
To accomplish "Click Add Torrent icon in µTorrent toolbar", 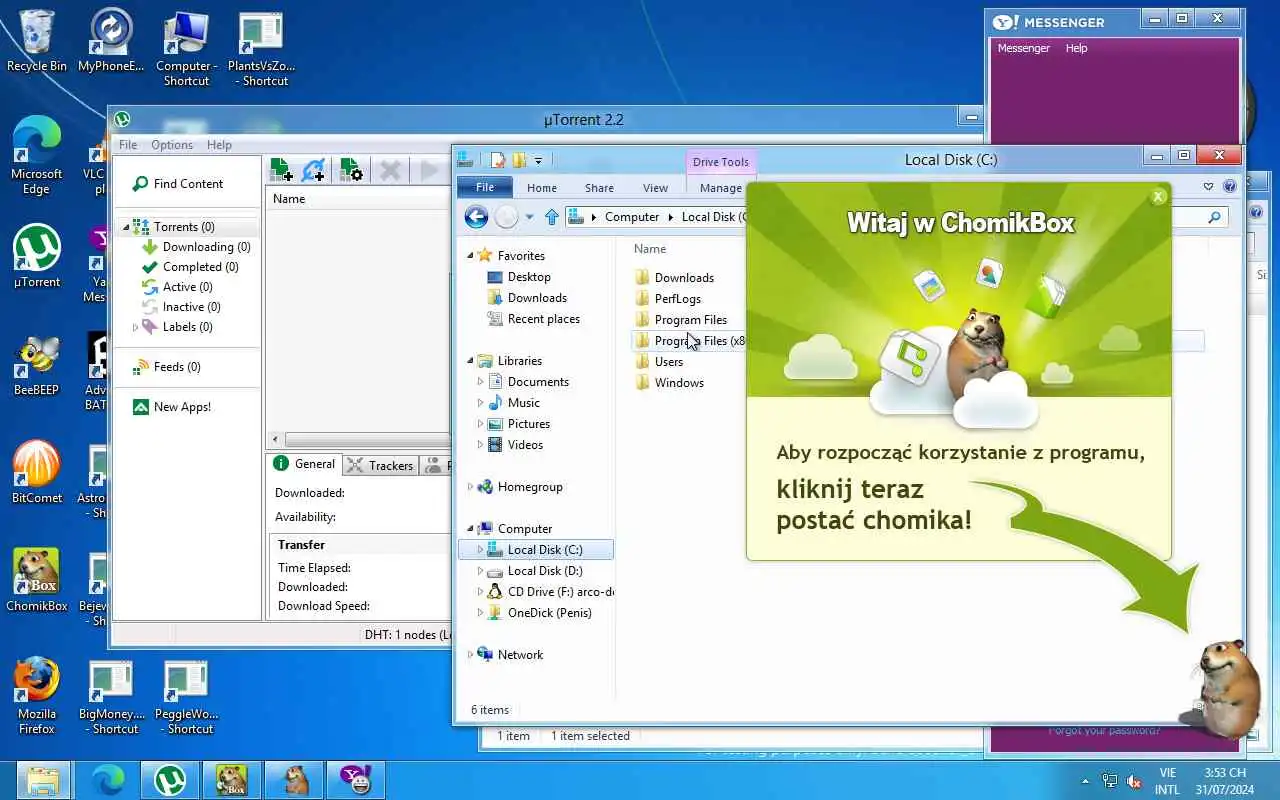I will coord(282,170).
